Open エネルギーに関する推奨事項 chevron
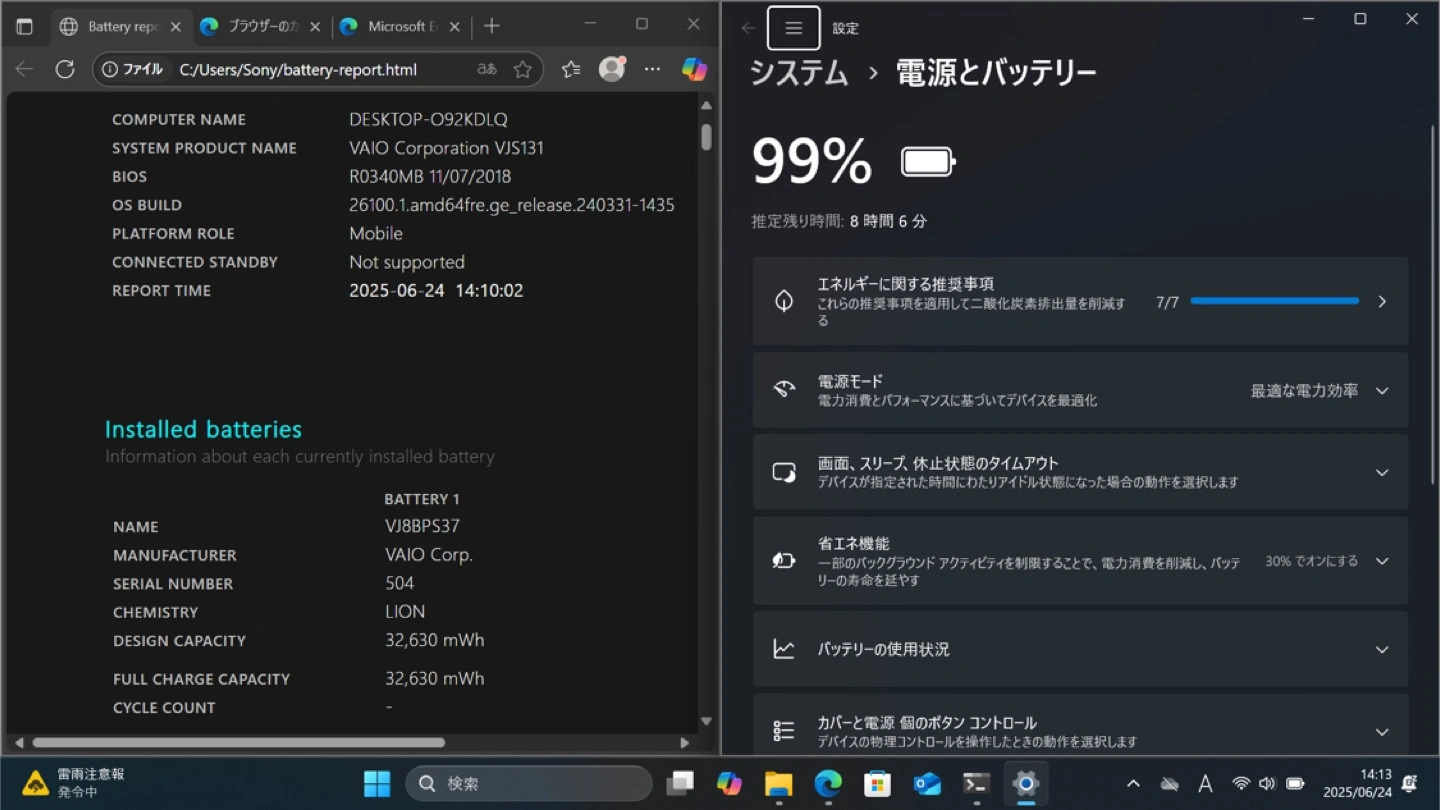 1382,301
